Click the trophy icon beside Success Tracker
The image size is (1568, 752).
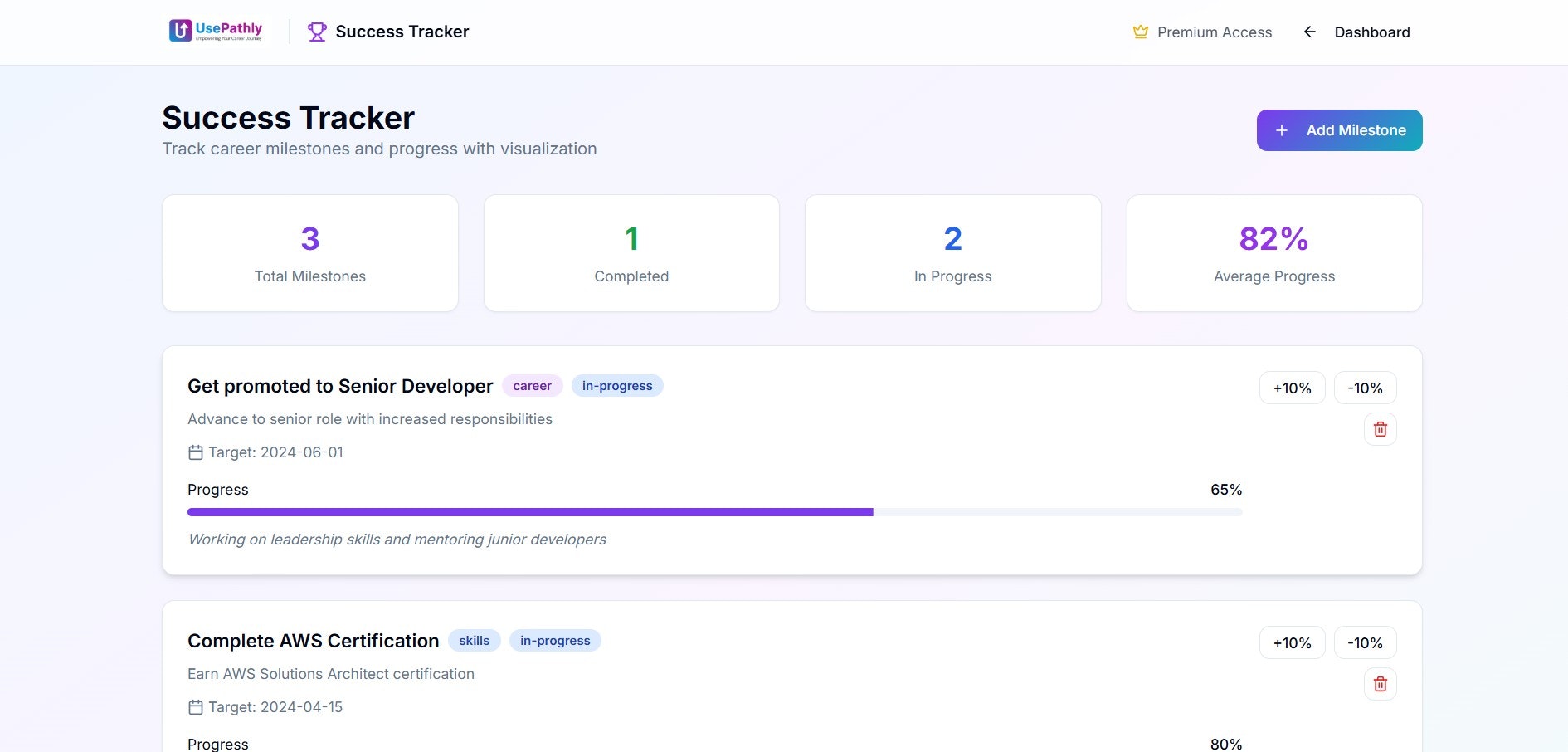(x=317, y=32)
